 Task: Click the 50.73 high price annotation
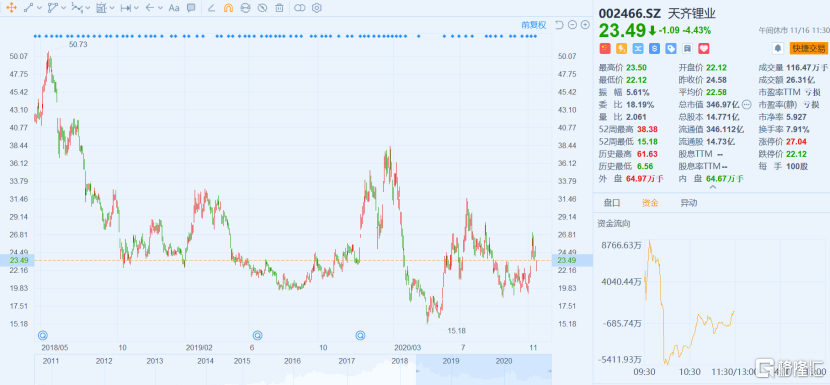[x=78, y=45]
